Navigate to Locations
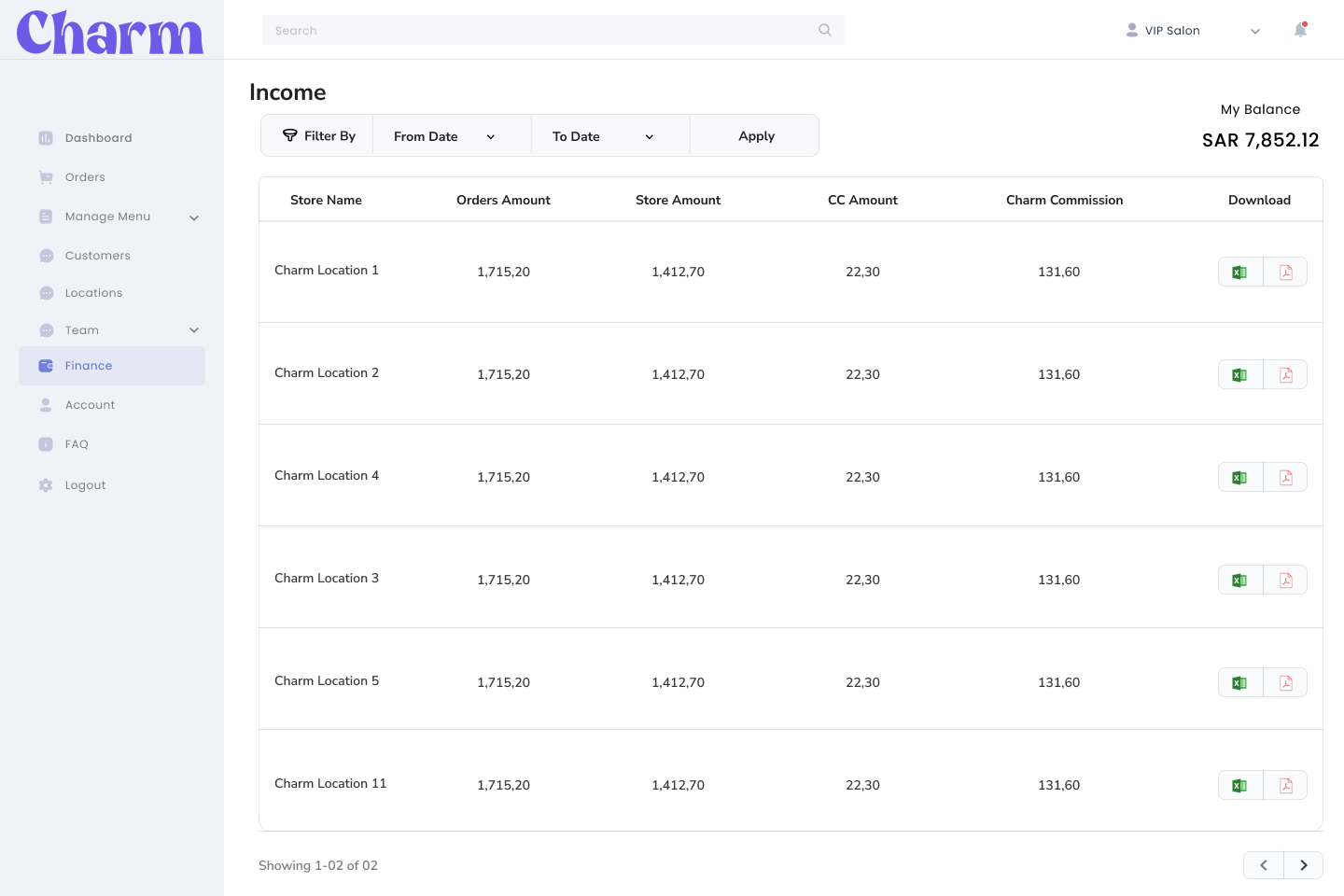Viewport: 1344px width, 896px height. coord(93,293)
